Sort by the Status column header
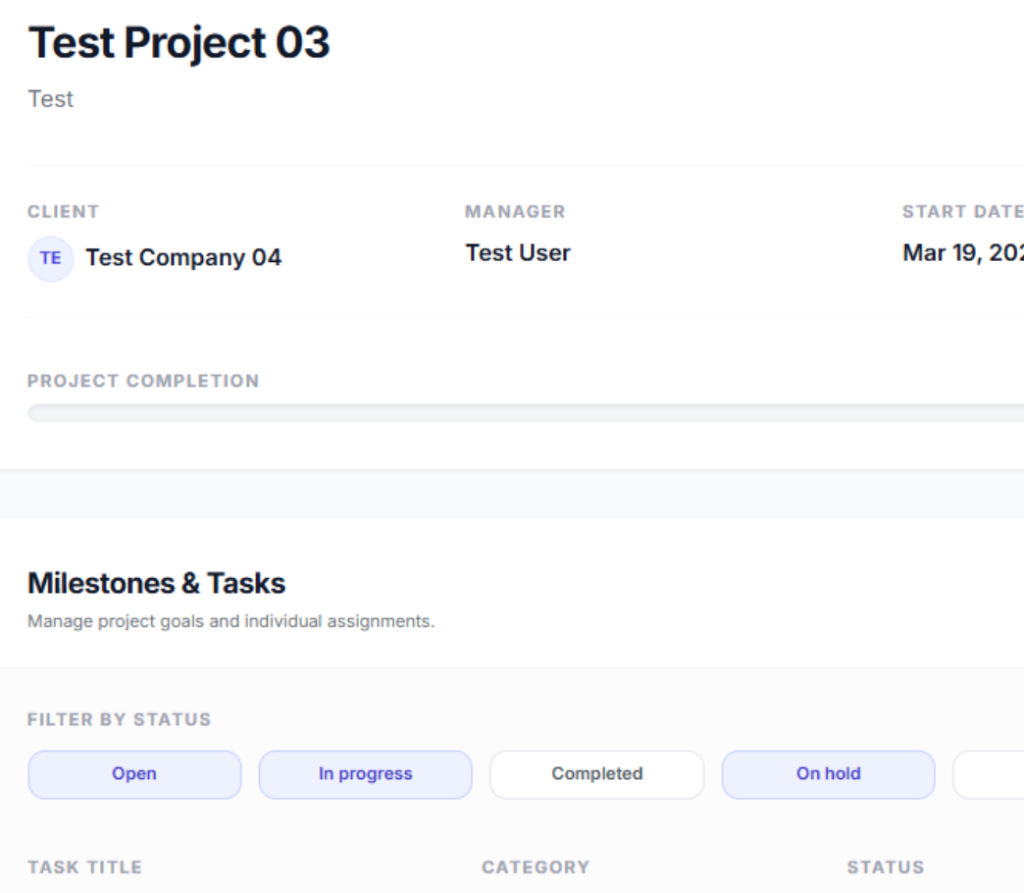1024x893 pixels. click(885, 867)
